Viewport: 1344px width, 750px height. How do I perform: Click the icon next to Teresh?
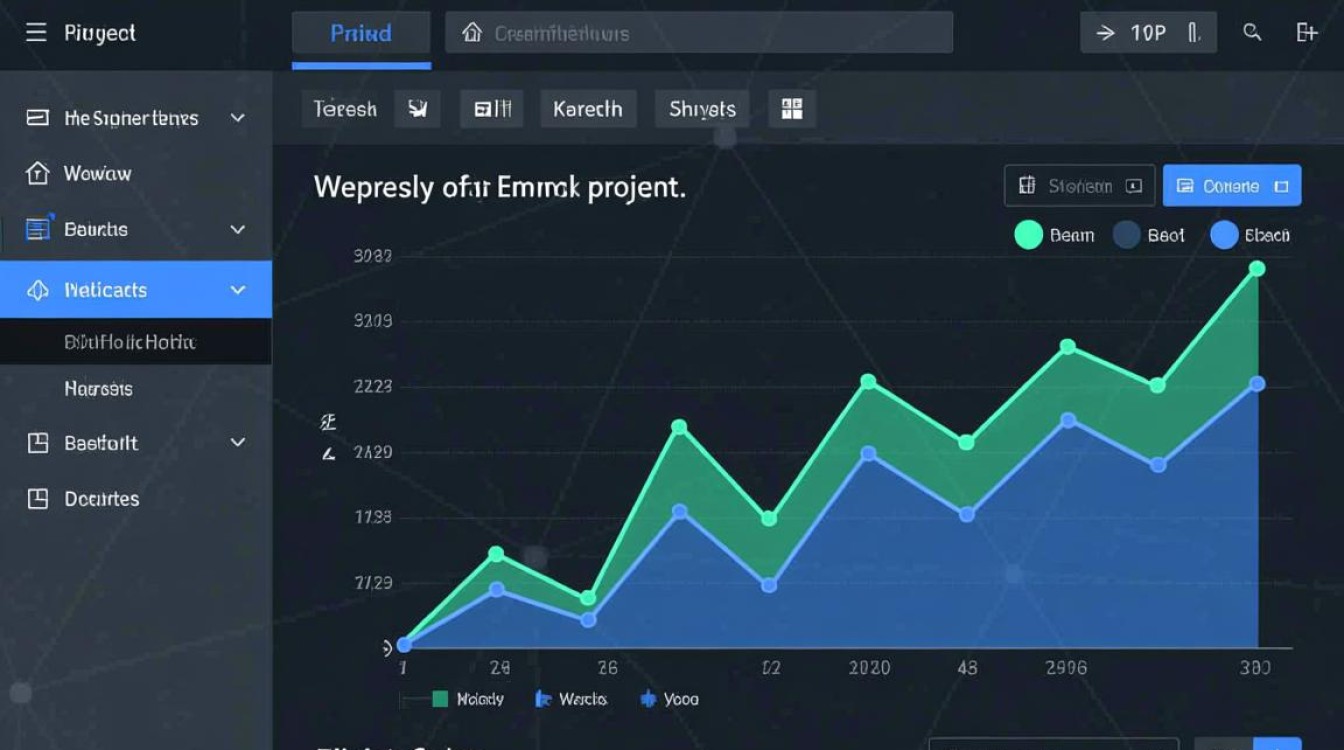point(418,109)
